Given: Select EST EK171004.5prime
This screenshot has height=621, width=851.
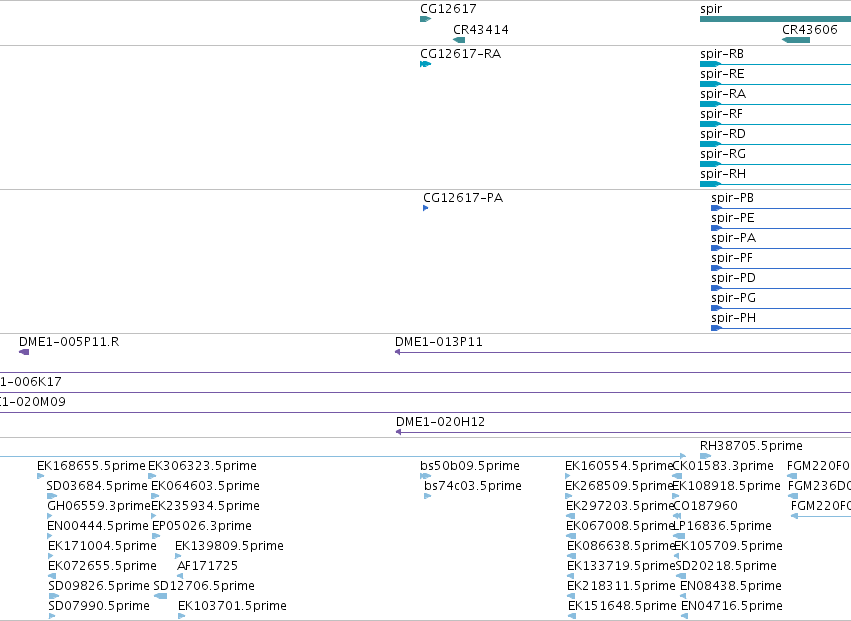Looking at the screenshot, I should click(x=102, y=546).
